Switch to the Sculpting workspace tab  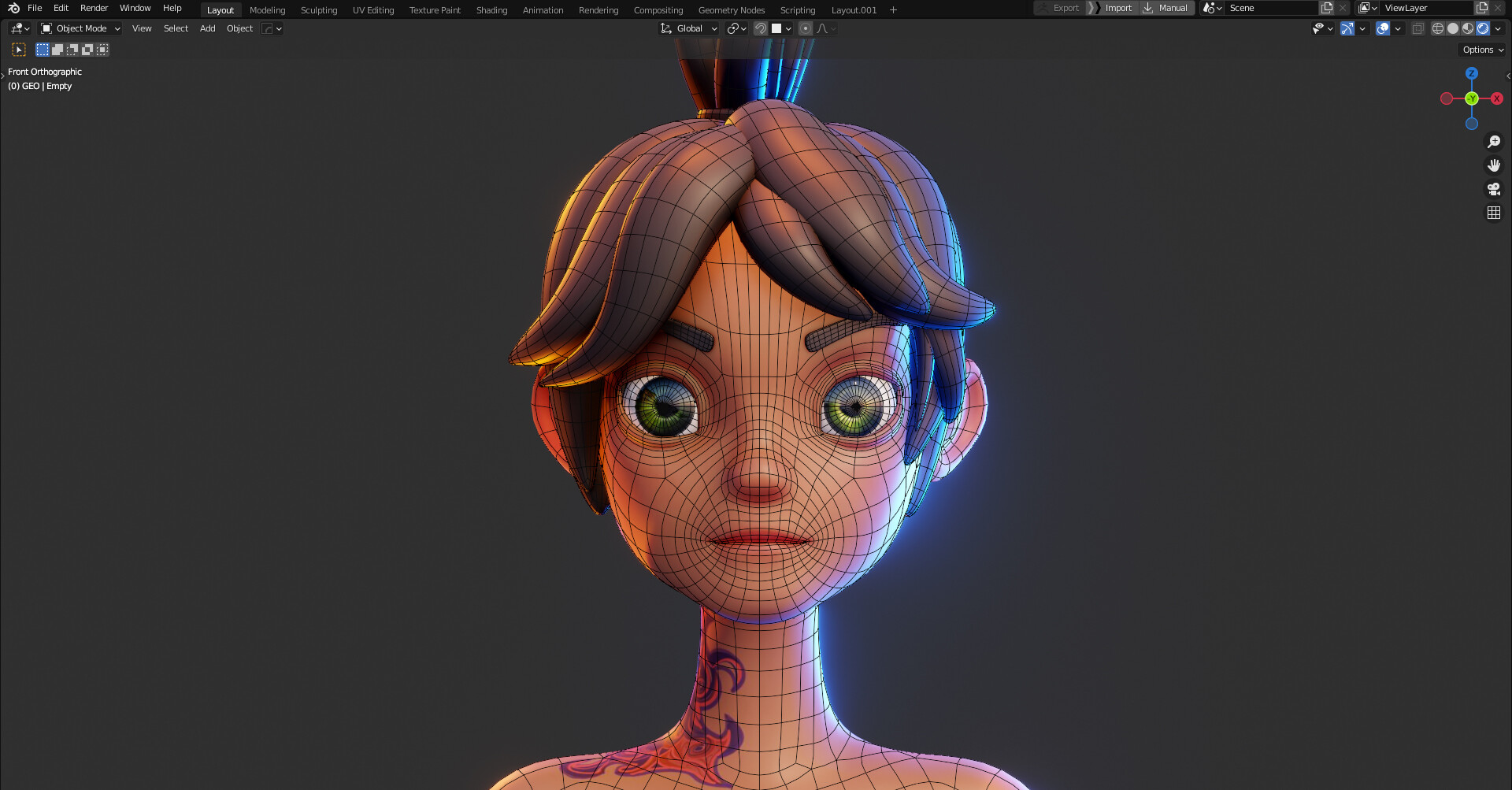coord(319,9)
